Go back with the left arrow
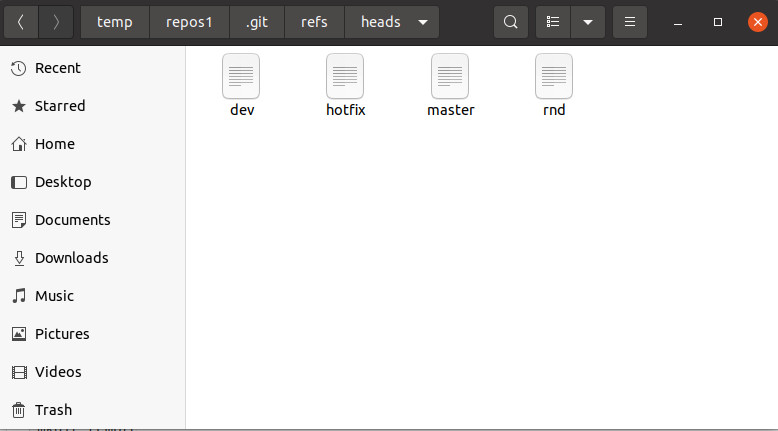Viewport: 778px width, 431px height. 21,22
